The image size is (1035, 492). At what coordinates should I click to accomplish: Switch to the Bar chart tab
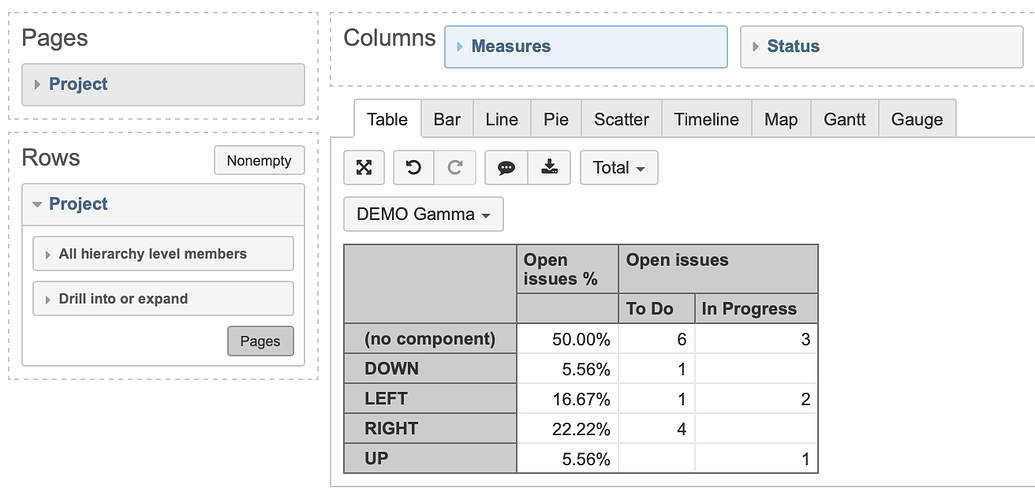tap(447, 120)
